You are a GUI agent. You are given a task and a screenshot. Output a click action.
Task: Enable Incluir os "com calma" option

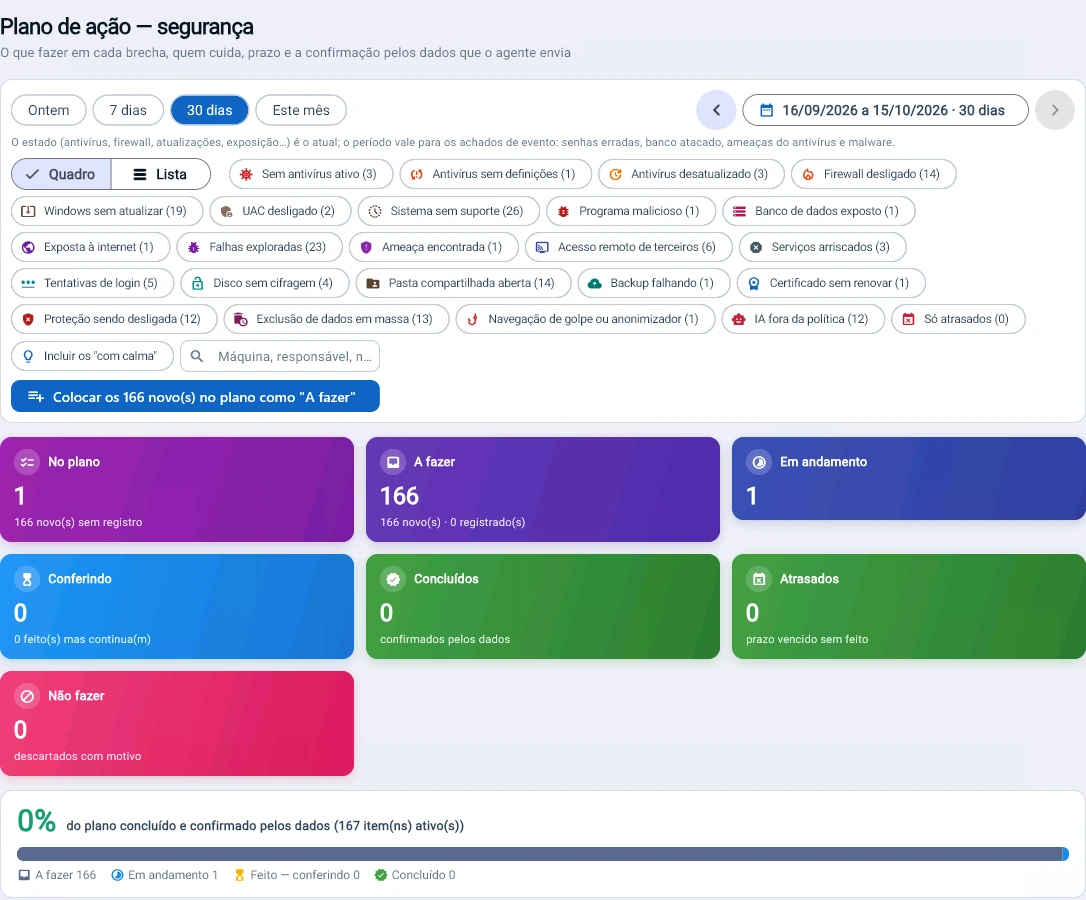pyautogui.click(x=92, y=356)
